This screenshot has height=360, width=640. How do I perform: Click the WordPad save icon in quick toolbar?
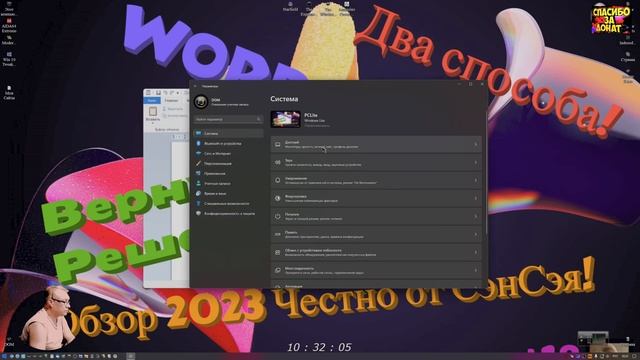point(158,93)
